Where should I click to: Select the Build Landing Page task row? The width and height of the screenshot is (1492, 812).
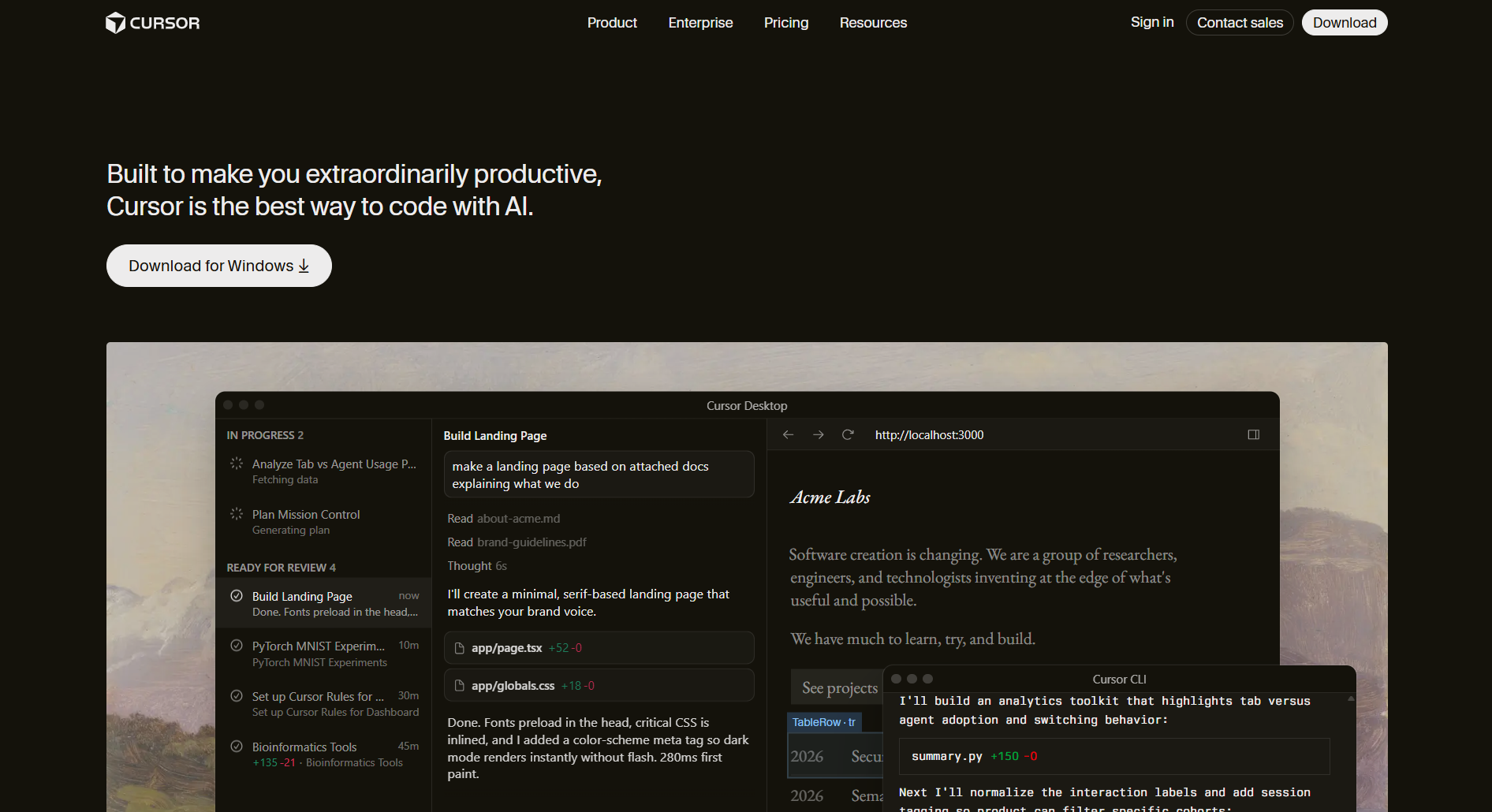pos(323,603)
